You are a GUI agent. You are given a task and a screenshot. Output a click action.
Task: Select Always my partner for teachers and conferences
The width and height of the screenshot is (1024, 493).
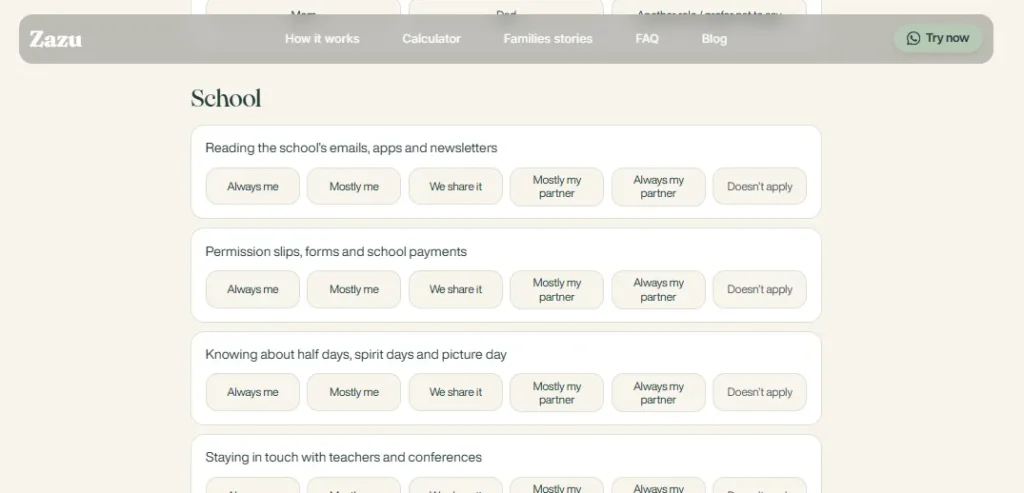point(658,485)
